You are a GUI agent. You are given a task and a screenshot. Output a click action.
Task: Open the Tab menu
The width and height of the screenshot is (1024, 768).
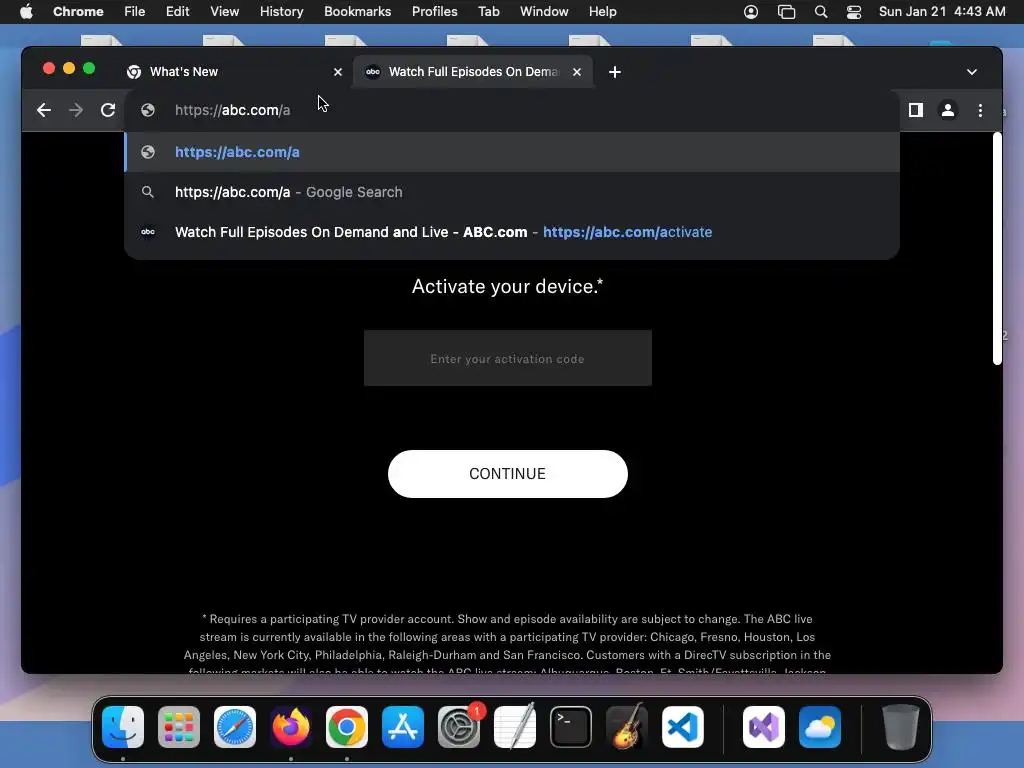pos(488,12)
